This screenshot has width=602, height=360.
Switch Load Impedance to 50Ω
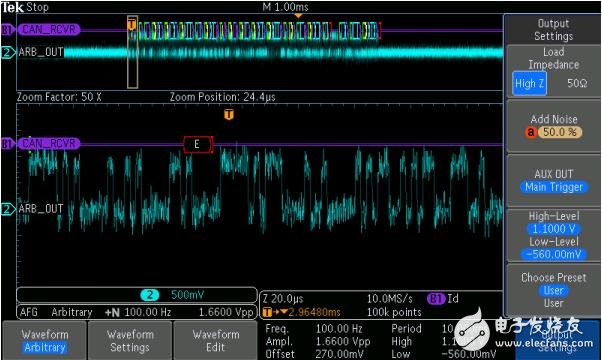tap(577, 83)
